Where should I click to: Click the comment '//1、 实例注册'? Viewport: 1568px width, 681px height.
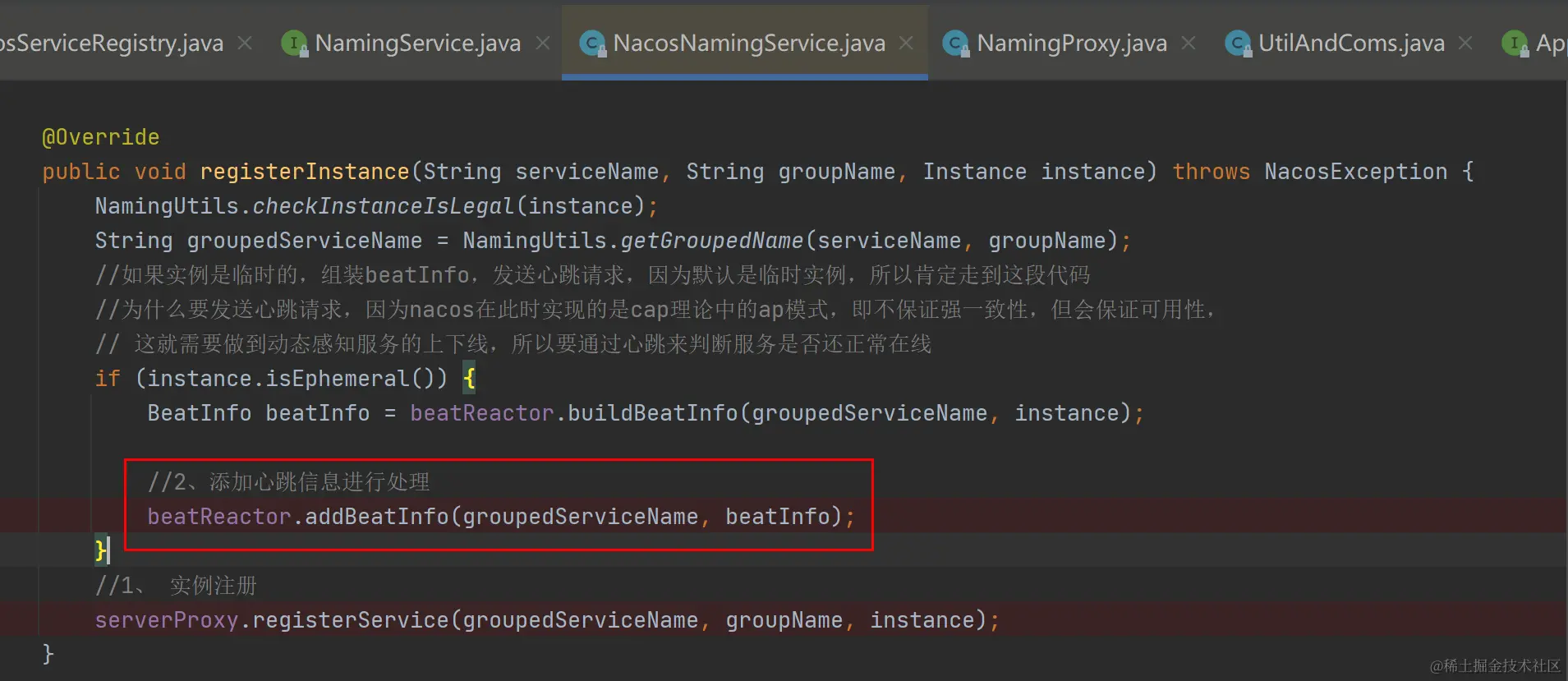(176, 586)
